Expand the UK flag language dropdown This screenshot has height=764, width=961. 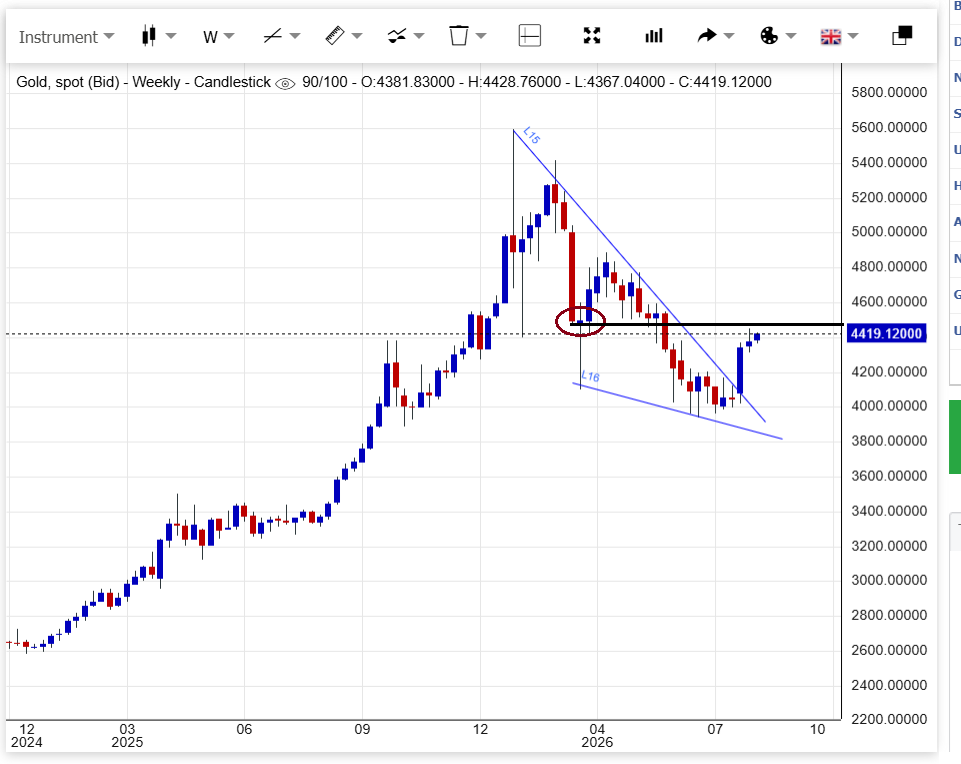coord(840,37)
